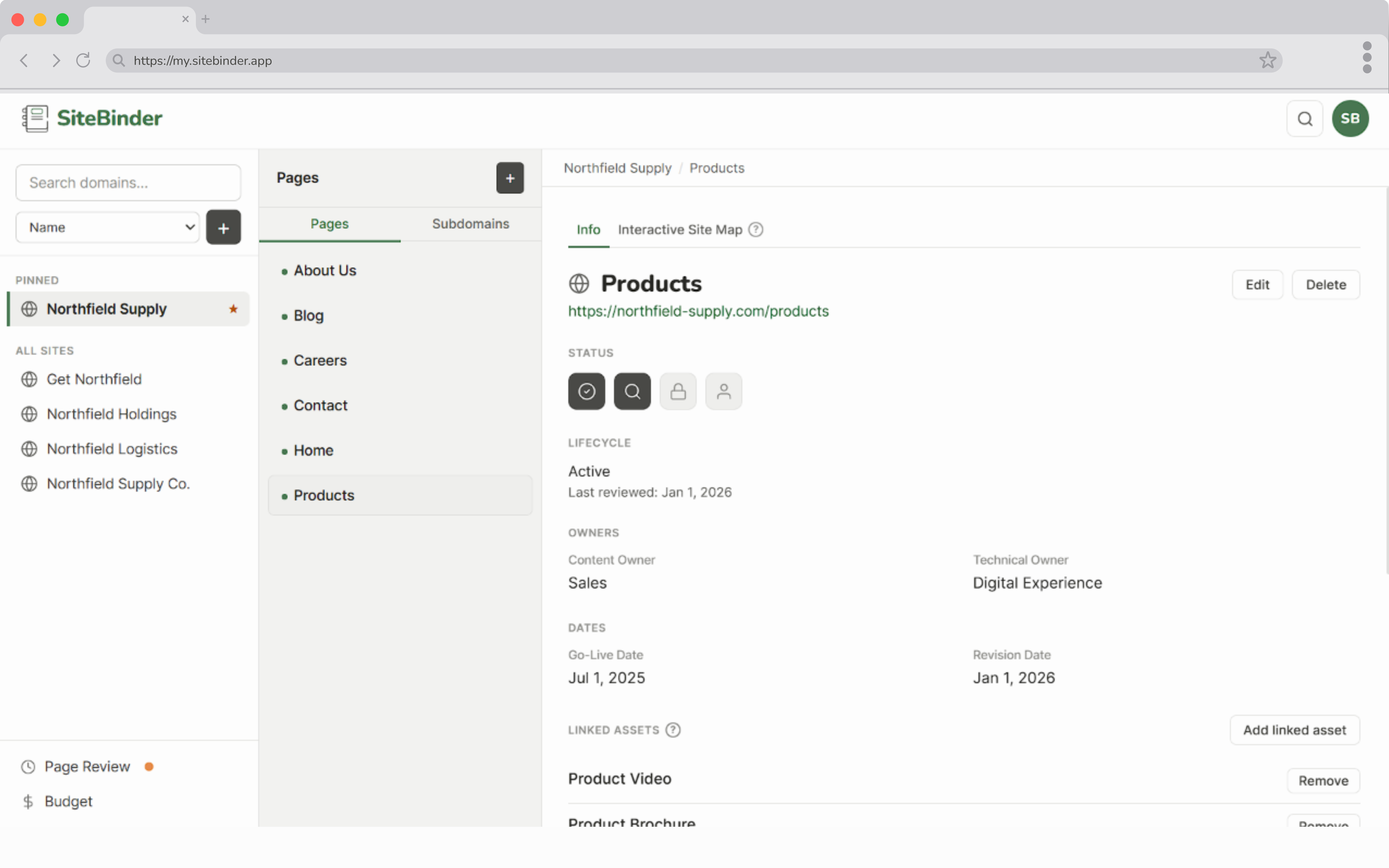The image size is (1389, 868).
Task: Switch to the Subdomains tab
Action: pos(471,224)
